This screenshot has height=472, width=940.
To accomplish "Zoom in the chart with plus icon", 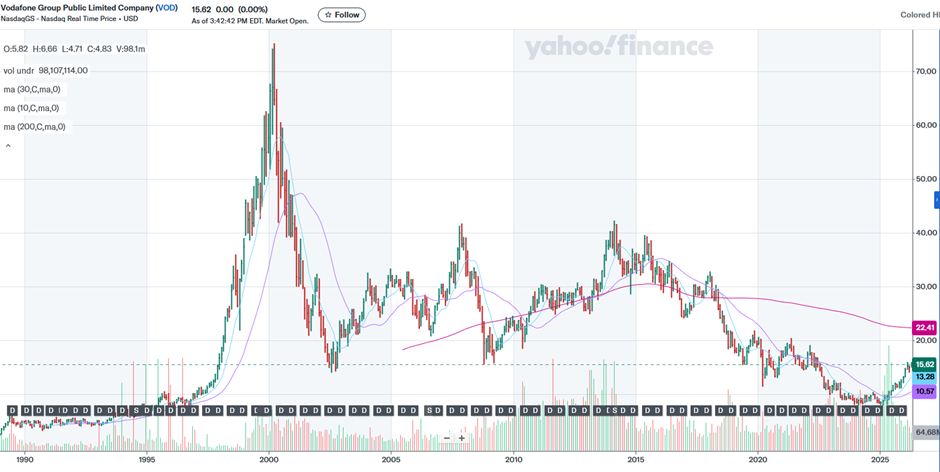I will point(462,438).
